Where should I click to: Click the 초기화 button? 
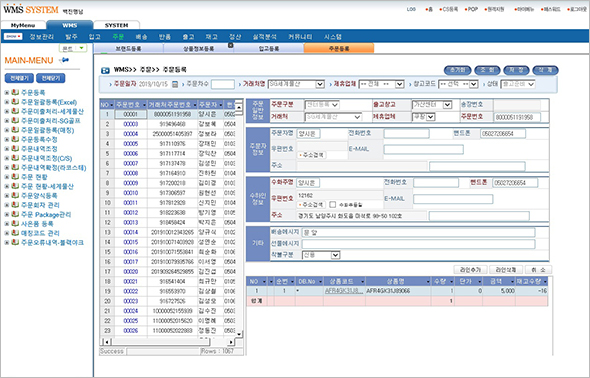point(458,70)
